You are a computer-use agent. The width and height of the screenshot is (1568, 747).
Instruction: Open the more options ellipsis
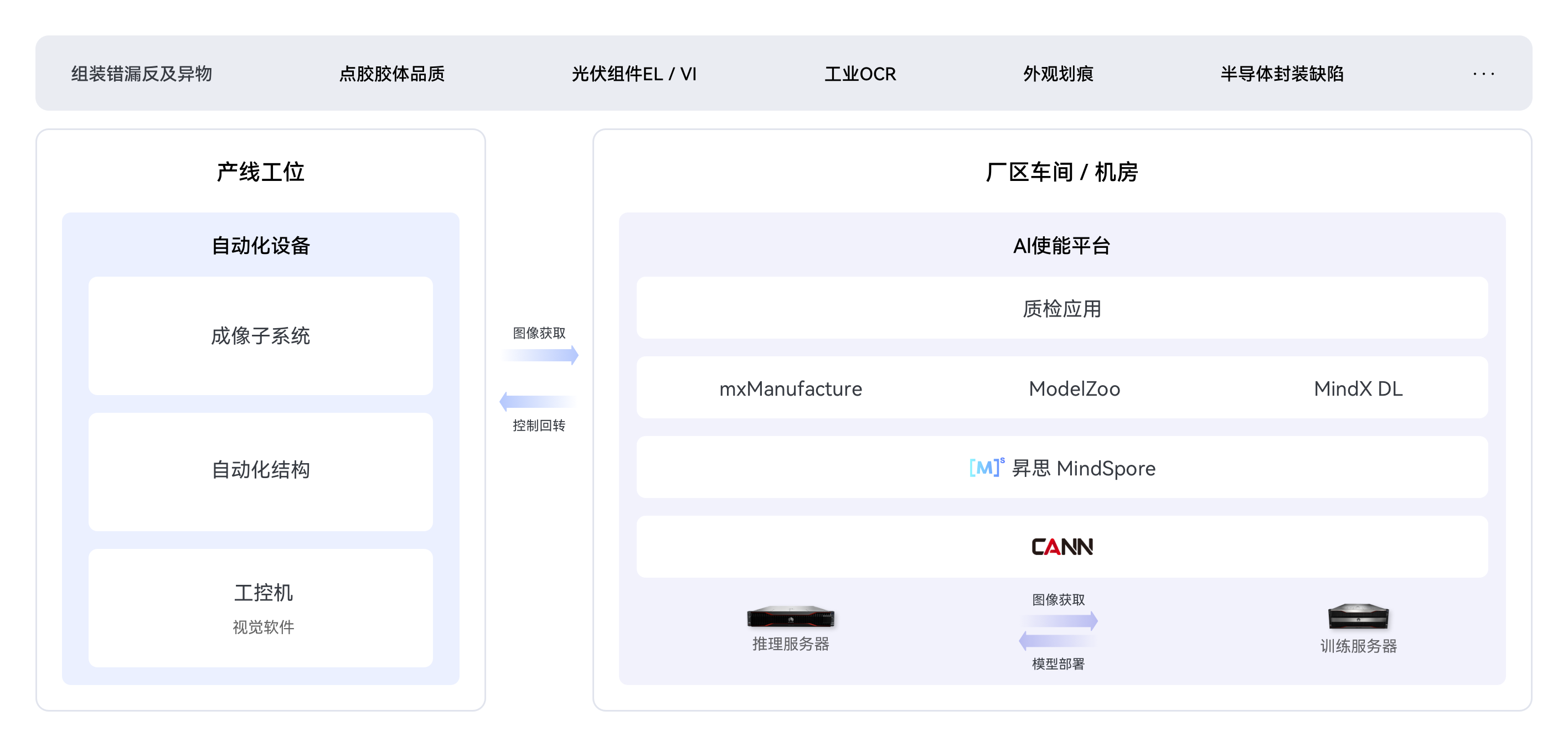[1483, 74]
